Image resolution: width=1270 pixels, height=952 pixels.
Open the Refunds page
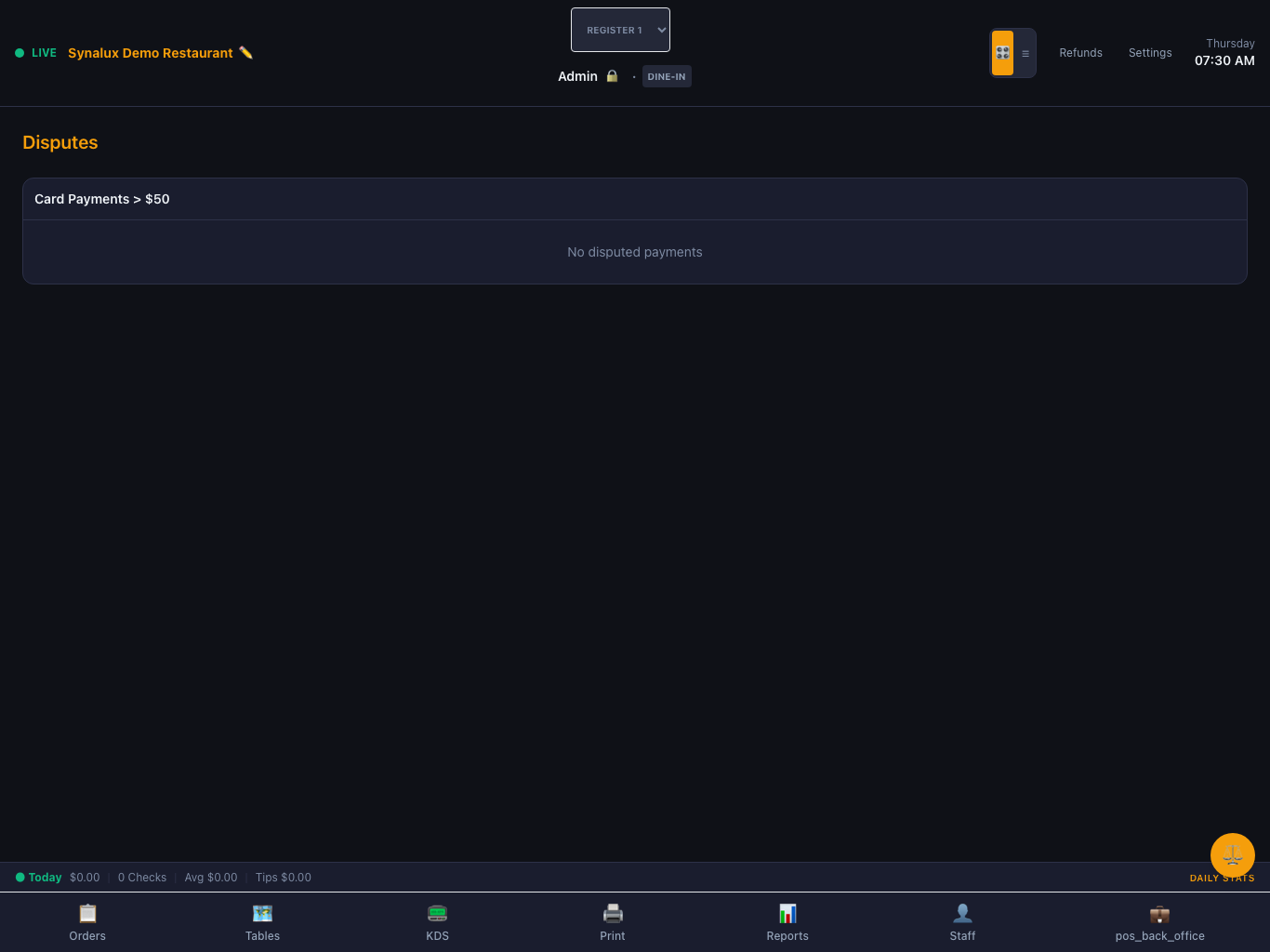[1080, 53]
